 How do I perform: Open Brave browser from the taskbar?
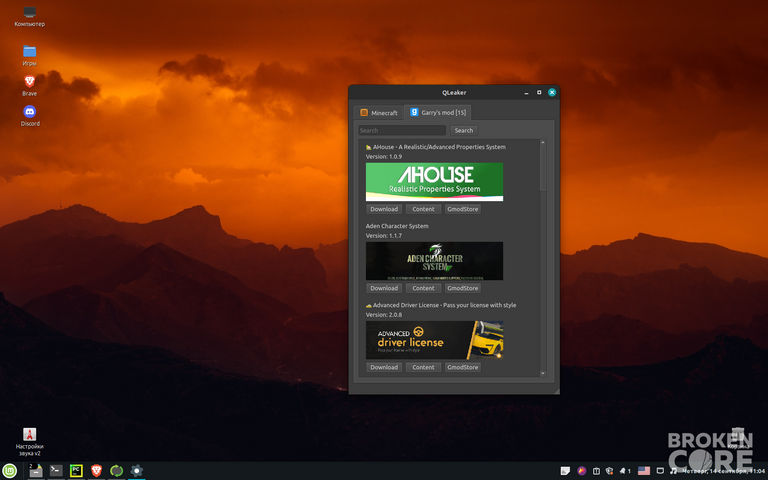(96, 471)
